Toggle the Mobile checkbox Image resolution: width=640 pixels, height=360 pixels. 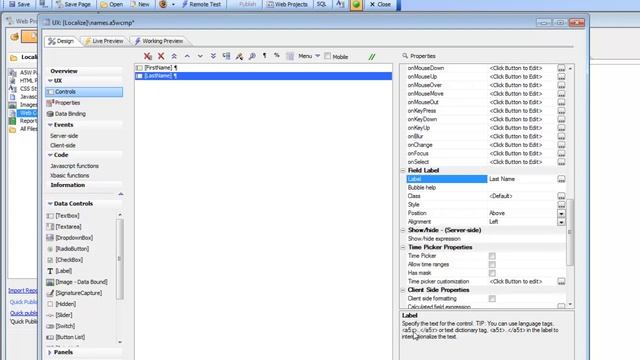click(327, 56)
